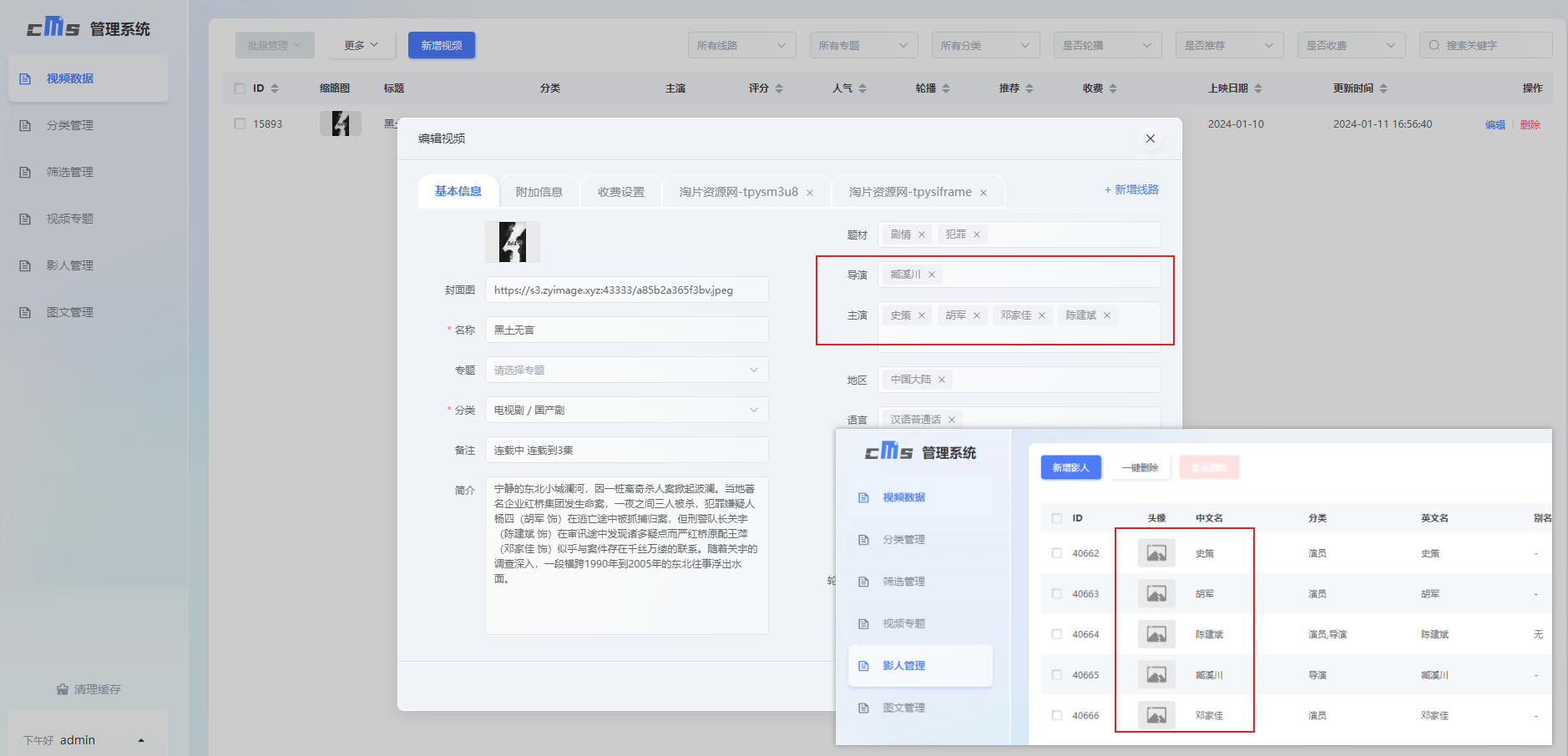Image resolution: width=1568 pixels, height=756 pixels.
Task: Click the 名称 field containing 黑土无言
Action: 627,330
